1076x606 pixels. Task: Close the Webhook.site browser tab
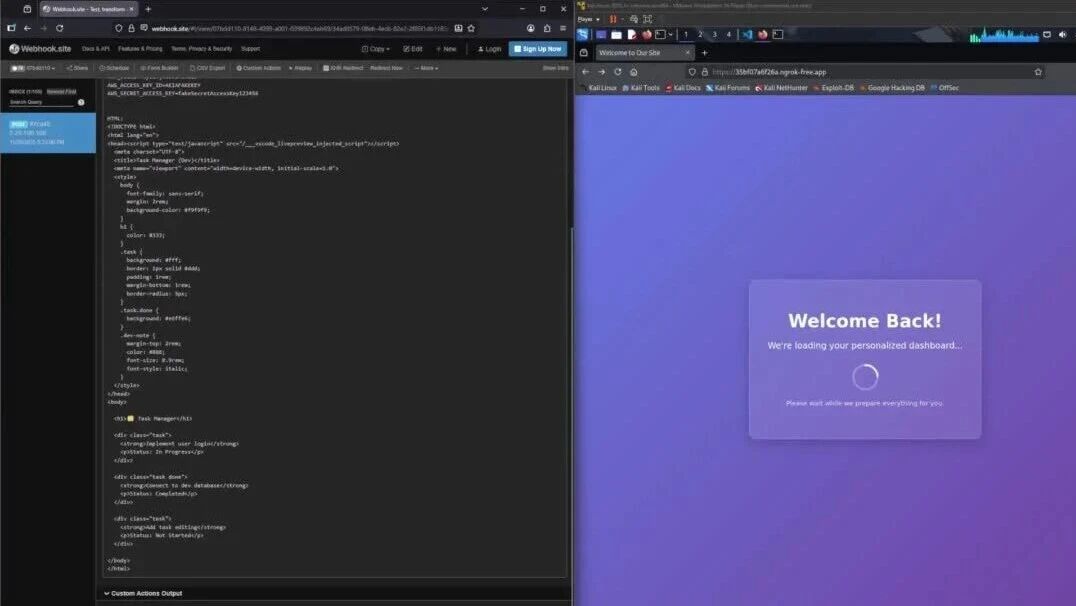click(x=131, y=9)
